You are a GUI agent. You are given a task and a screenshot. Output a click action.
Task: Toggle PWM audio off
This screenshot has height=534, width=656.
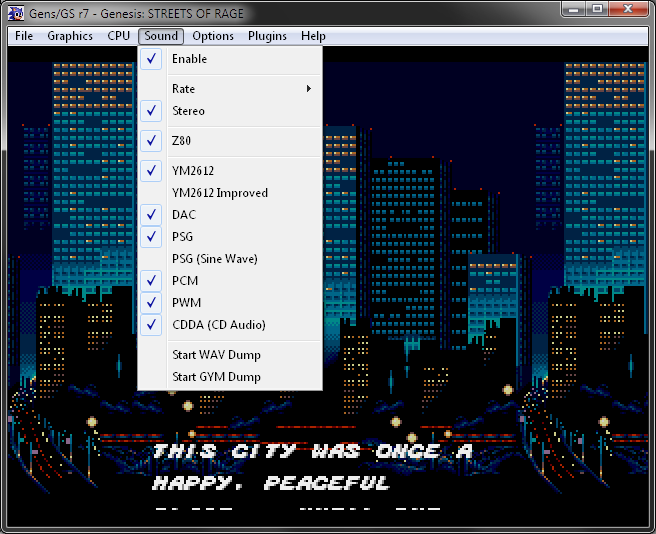pyautogui.click(x=186, y=303)
